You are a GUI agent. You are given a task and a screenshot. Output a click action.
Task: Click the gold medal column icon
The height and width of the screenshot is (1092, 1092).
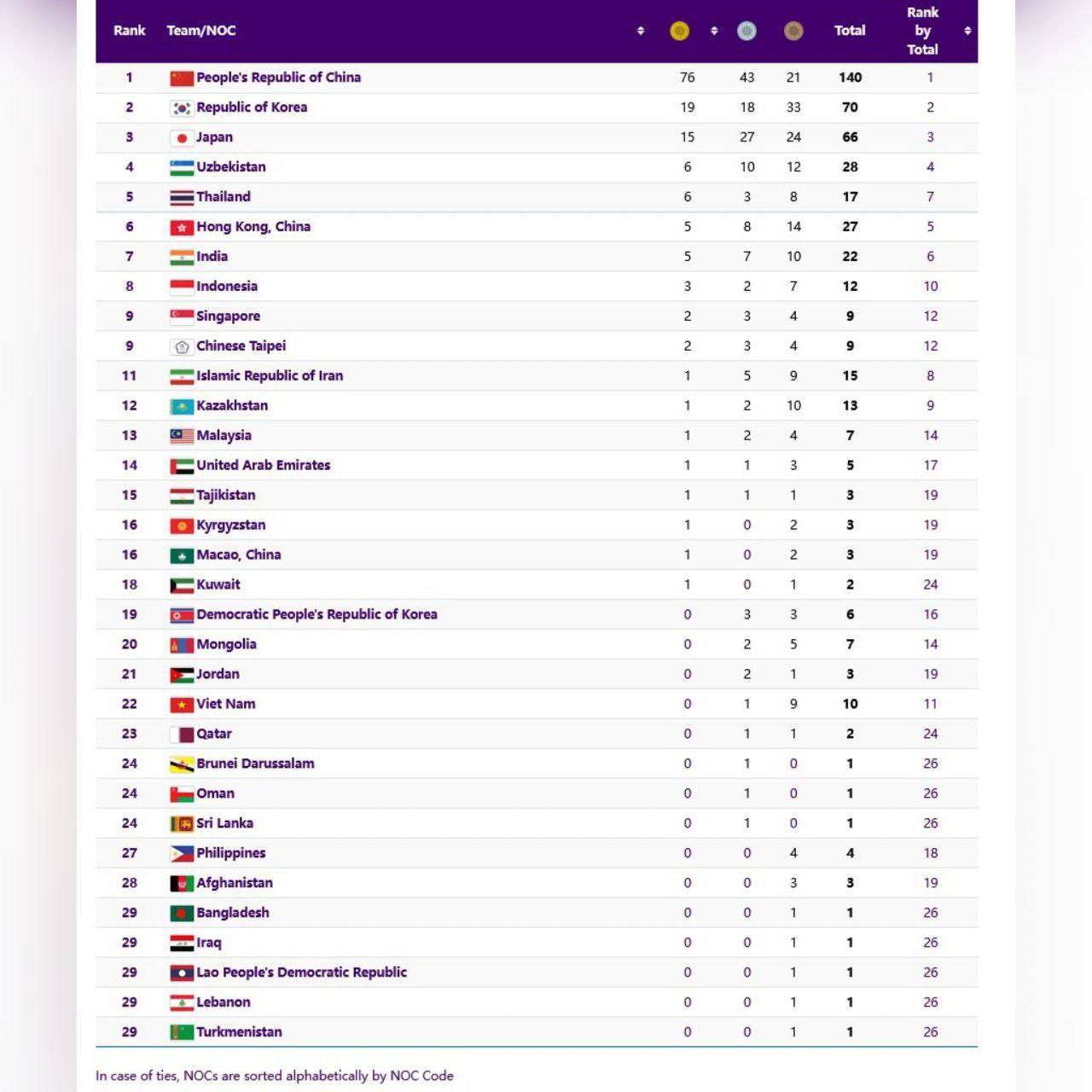pos(679,32)
